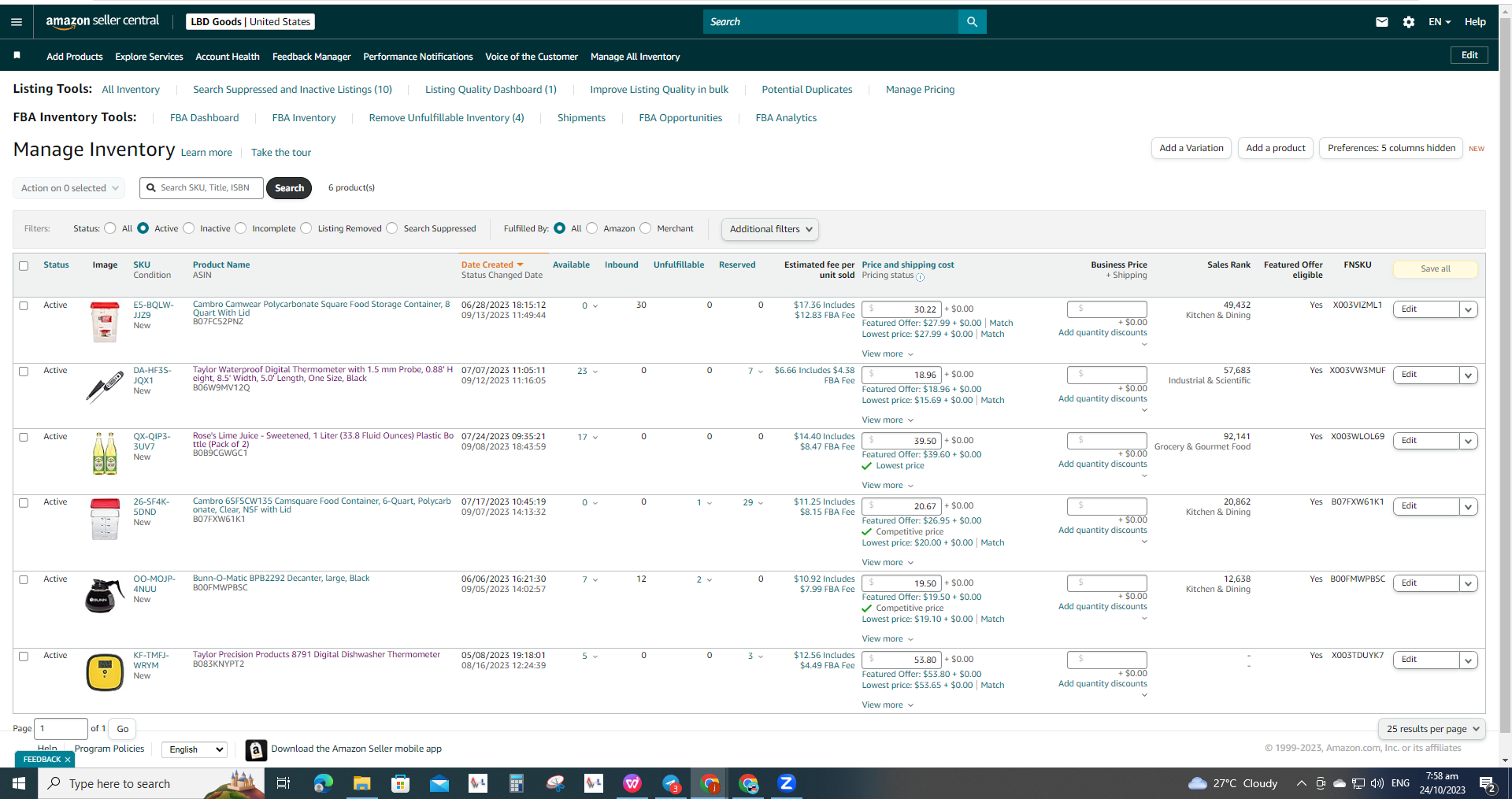
Task: Select the All status radio button
Action: pyautogui.click(x=110, y=228)
